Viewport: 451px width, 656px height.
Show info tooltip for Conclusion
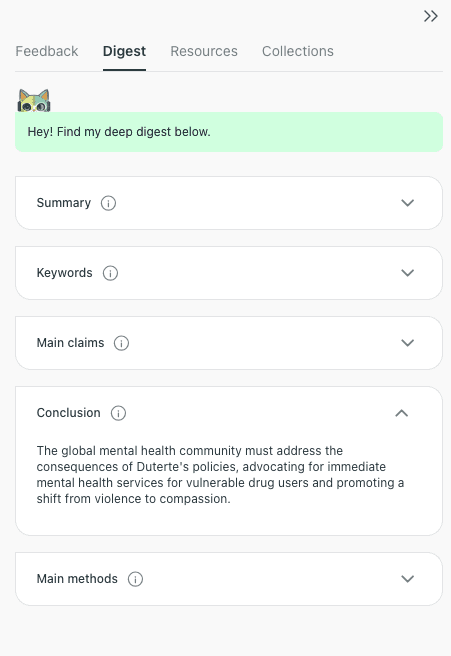coord(118,413)
